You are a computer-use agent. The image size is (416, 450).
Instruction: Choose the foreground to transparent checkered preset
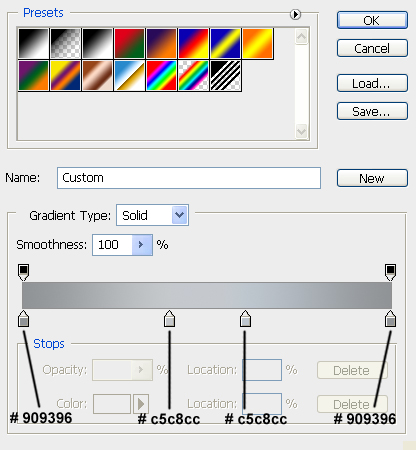pos(65,43)
